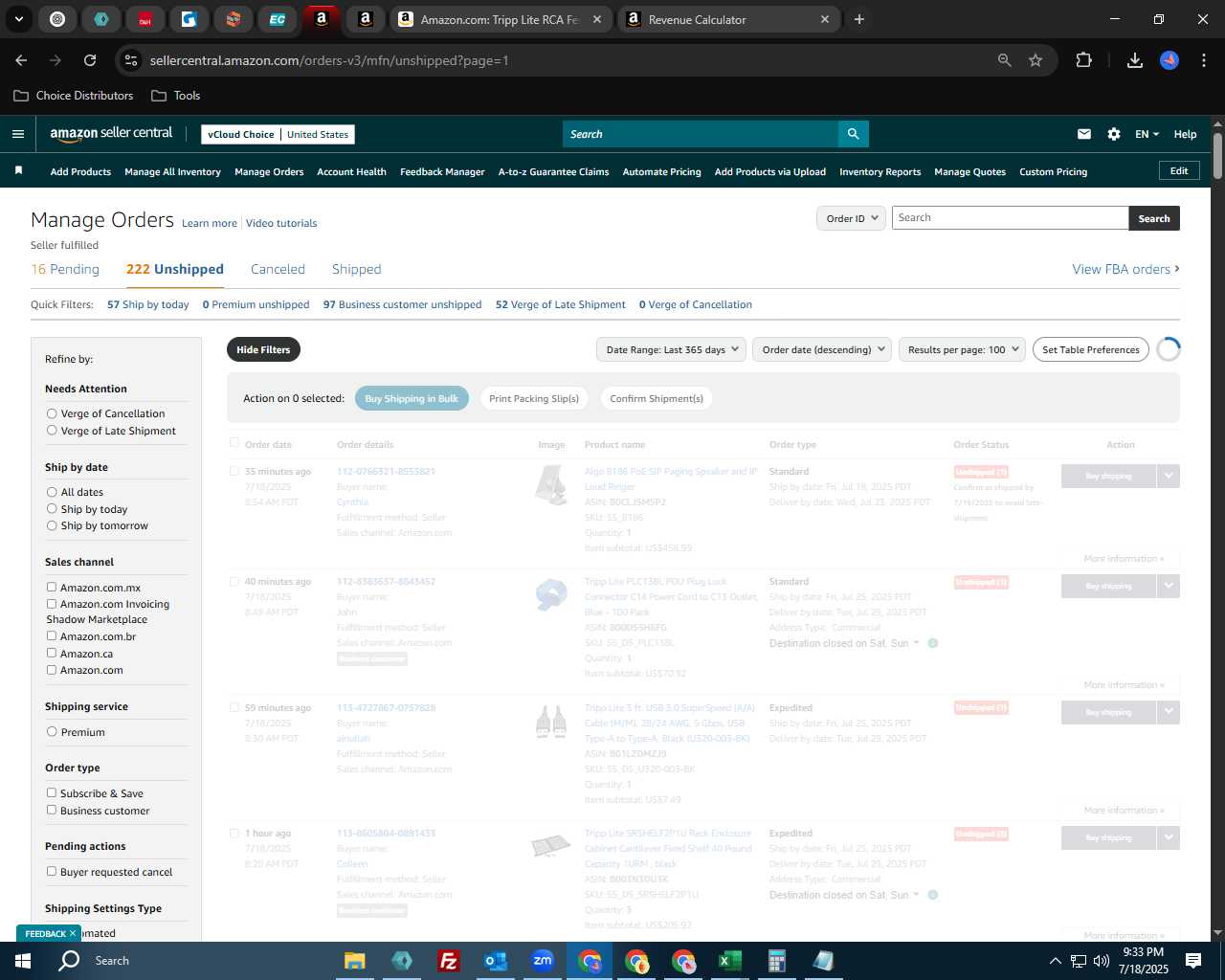The height and width of the screenshot is (980, 1225).
Task: Click the Windows Start button
Action: 23,961
